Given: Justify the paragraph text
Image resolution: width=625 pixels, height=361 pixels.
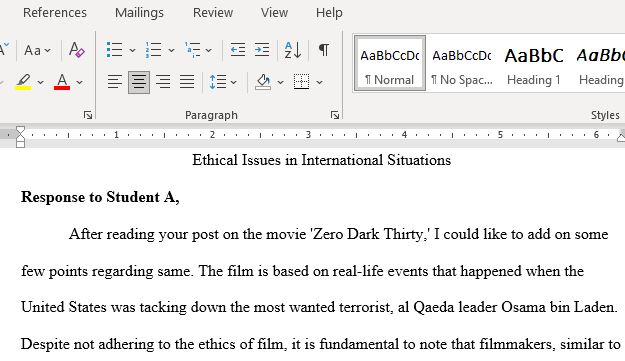Looking at the screenshot, I should (187, 82).
